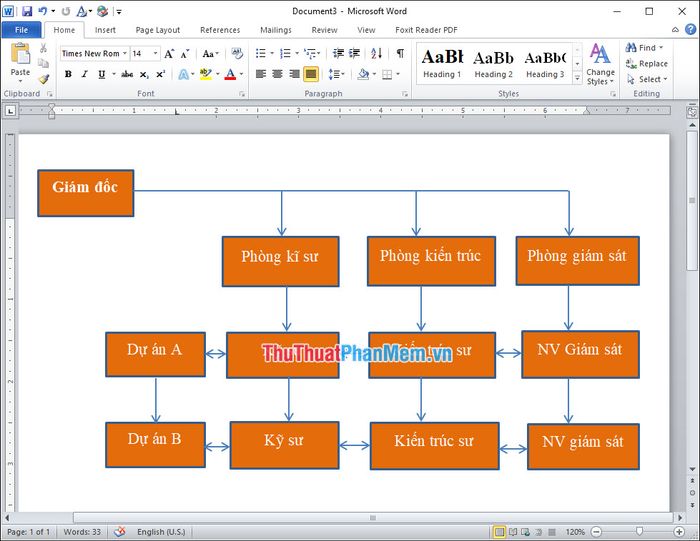Show paragraph marks with pilcrow icon
Viewport: 700px width, 541px height.
pyautogui.click(x=400, y=53)
